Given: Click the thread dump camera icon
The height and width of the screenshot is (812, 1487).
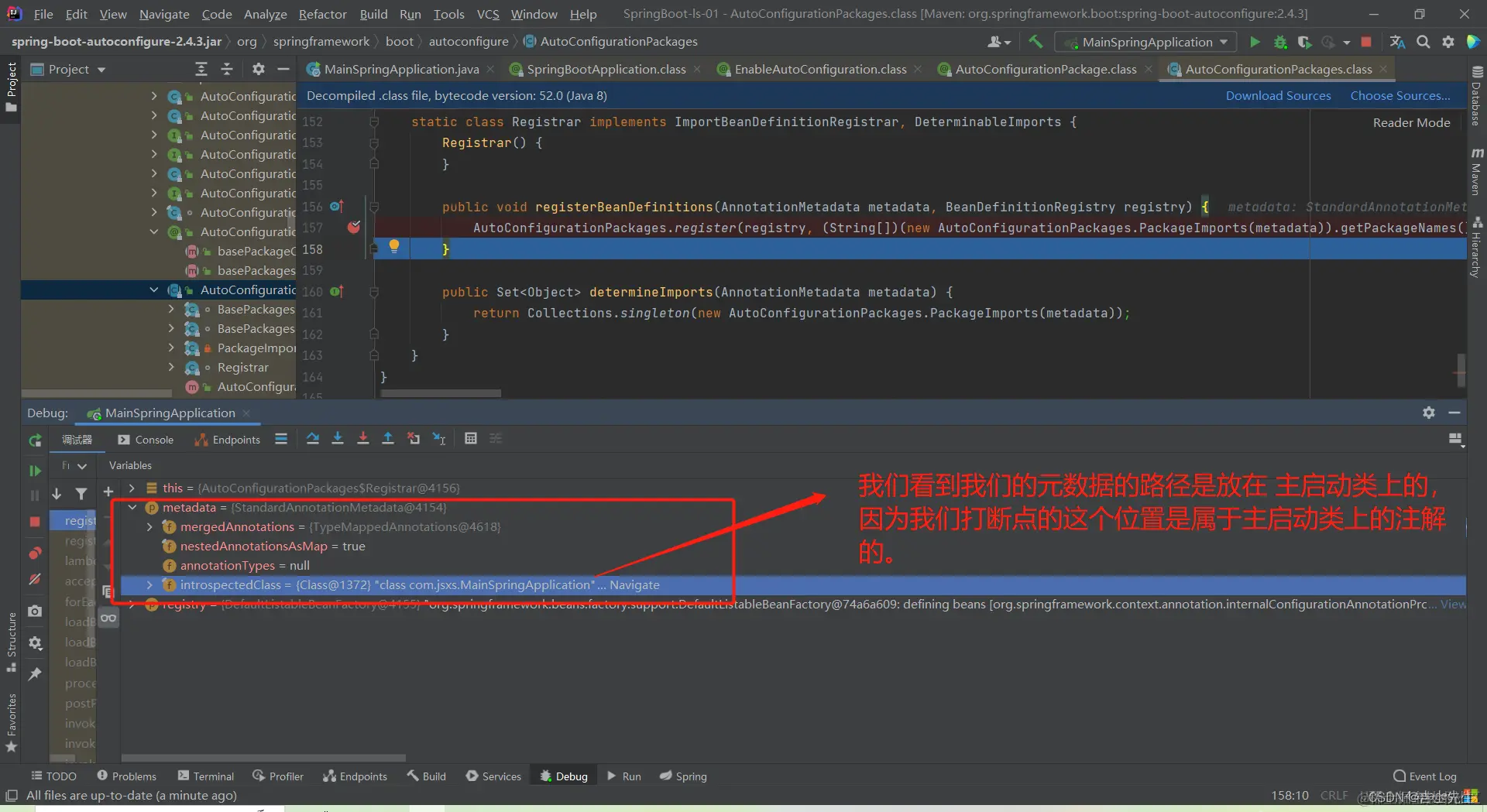Looking at the screenshot, I should pos(35,612).
